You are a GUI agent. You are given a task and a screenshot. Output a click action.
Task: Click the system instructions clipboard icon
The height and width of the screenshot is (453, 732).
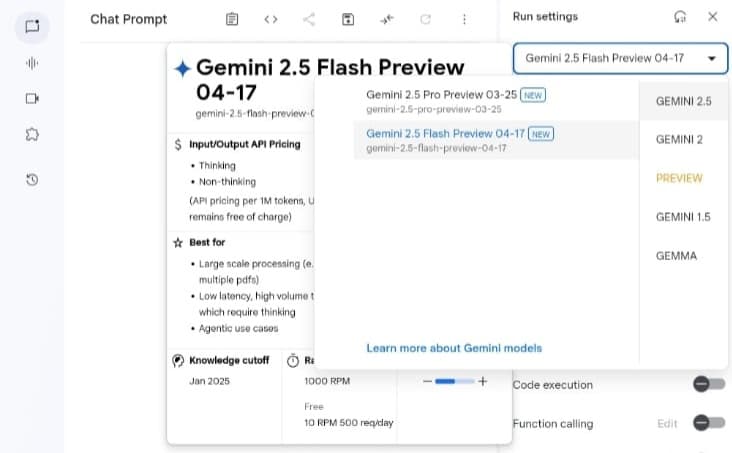click(232, 19)
